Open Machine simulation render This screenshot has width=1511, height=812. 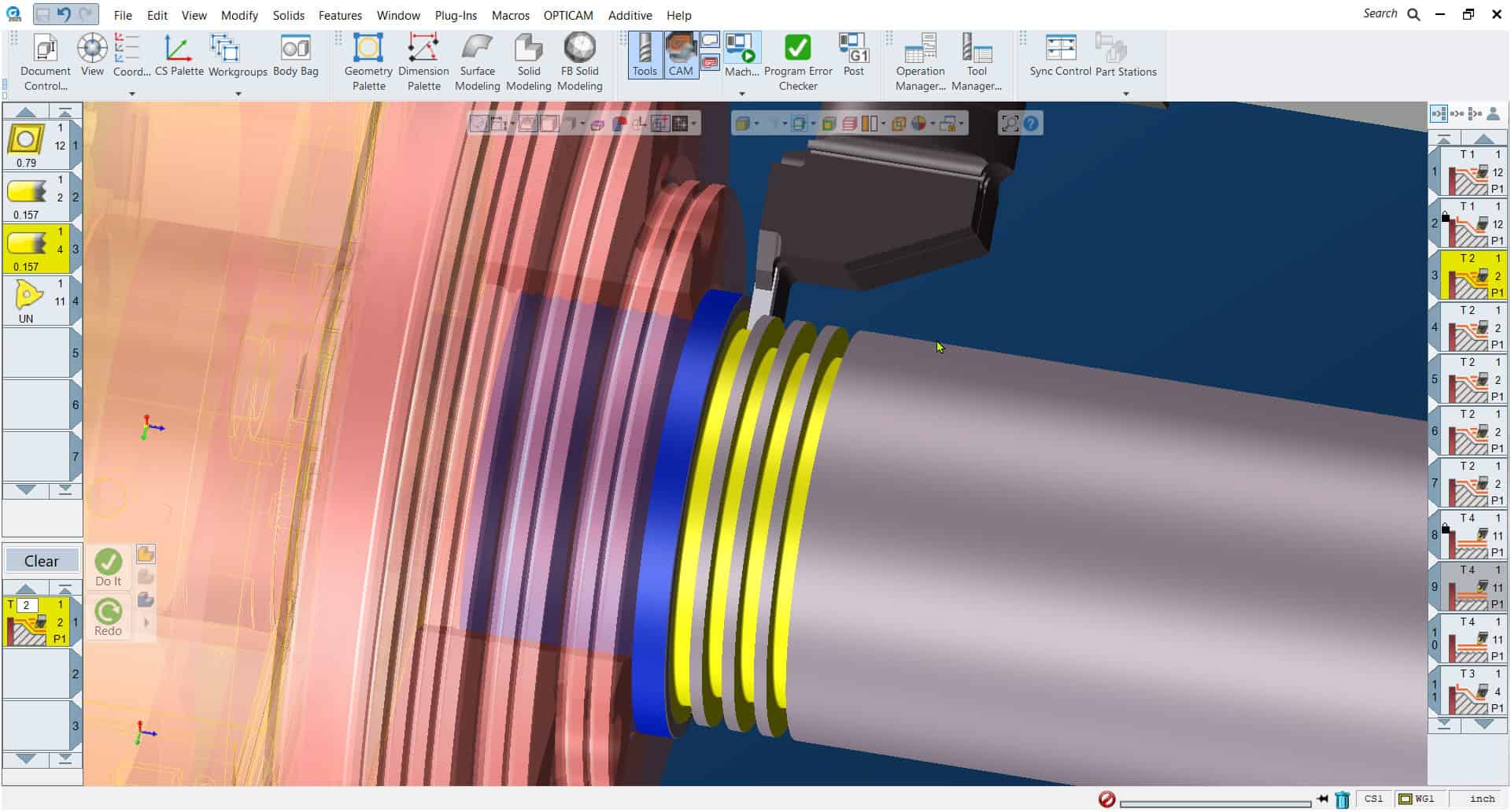coord(741,55)
